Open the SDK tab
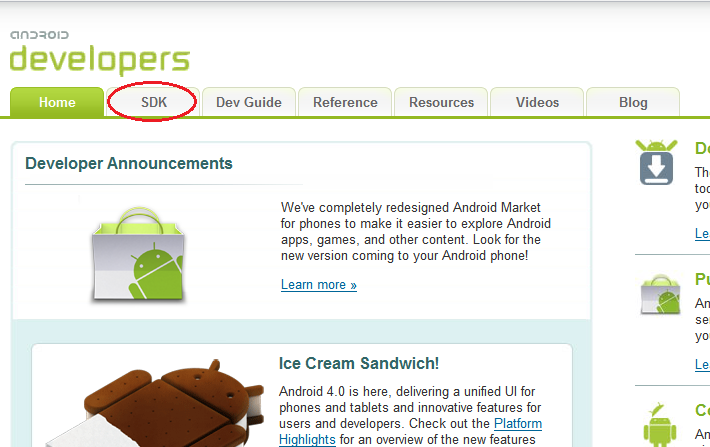The width and height of the screenshot is (710, 447). coord(154,102)
